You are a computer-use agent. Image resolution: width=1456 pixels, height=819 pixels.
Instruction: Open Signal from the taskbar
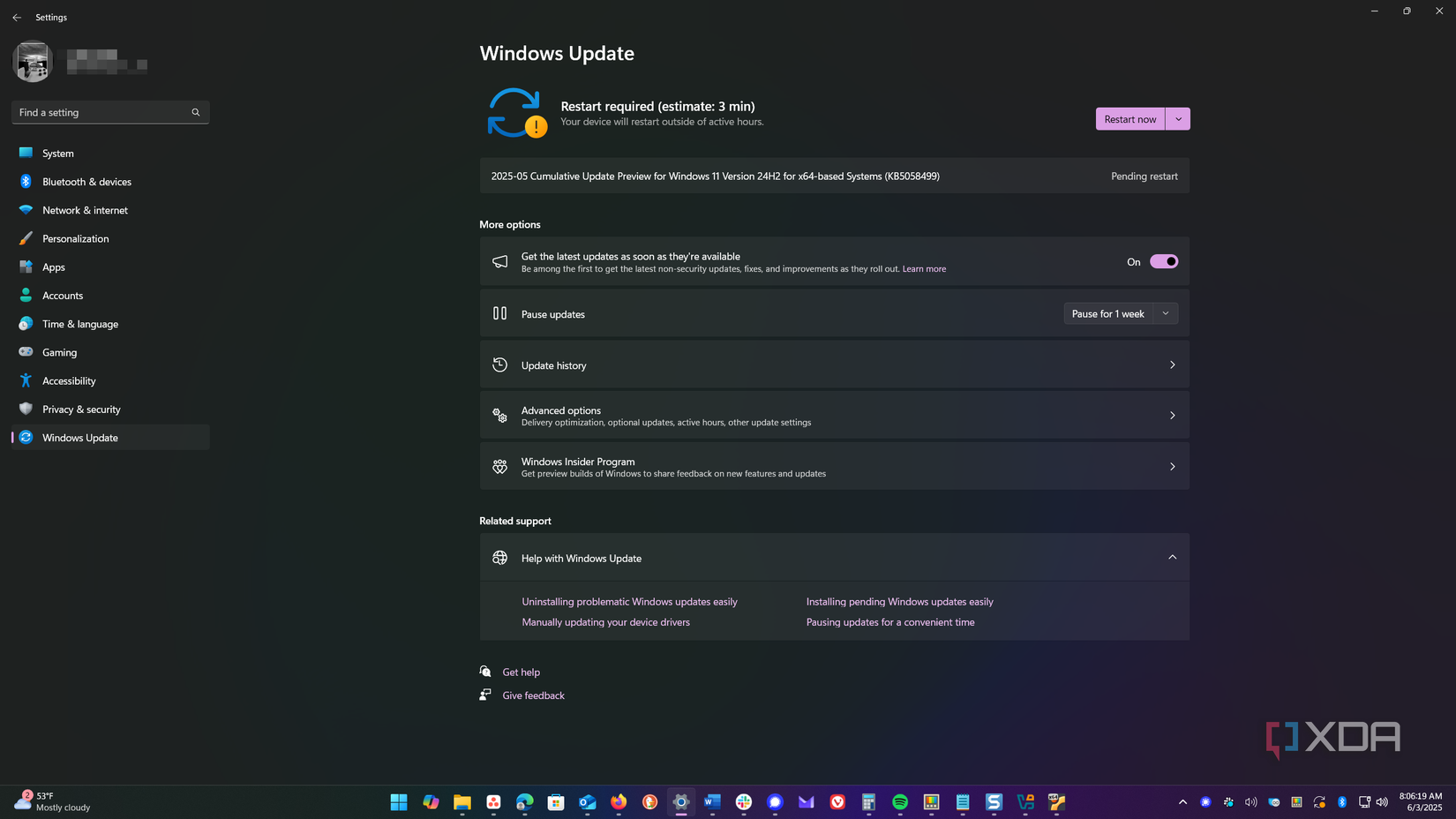776,801
